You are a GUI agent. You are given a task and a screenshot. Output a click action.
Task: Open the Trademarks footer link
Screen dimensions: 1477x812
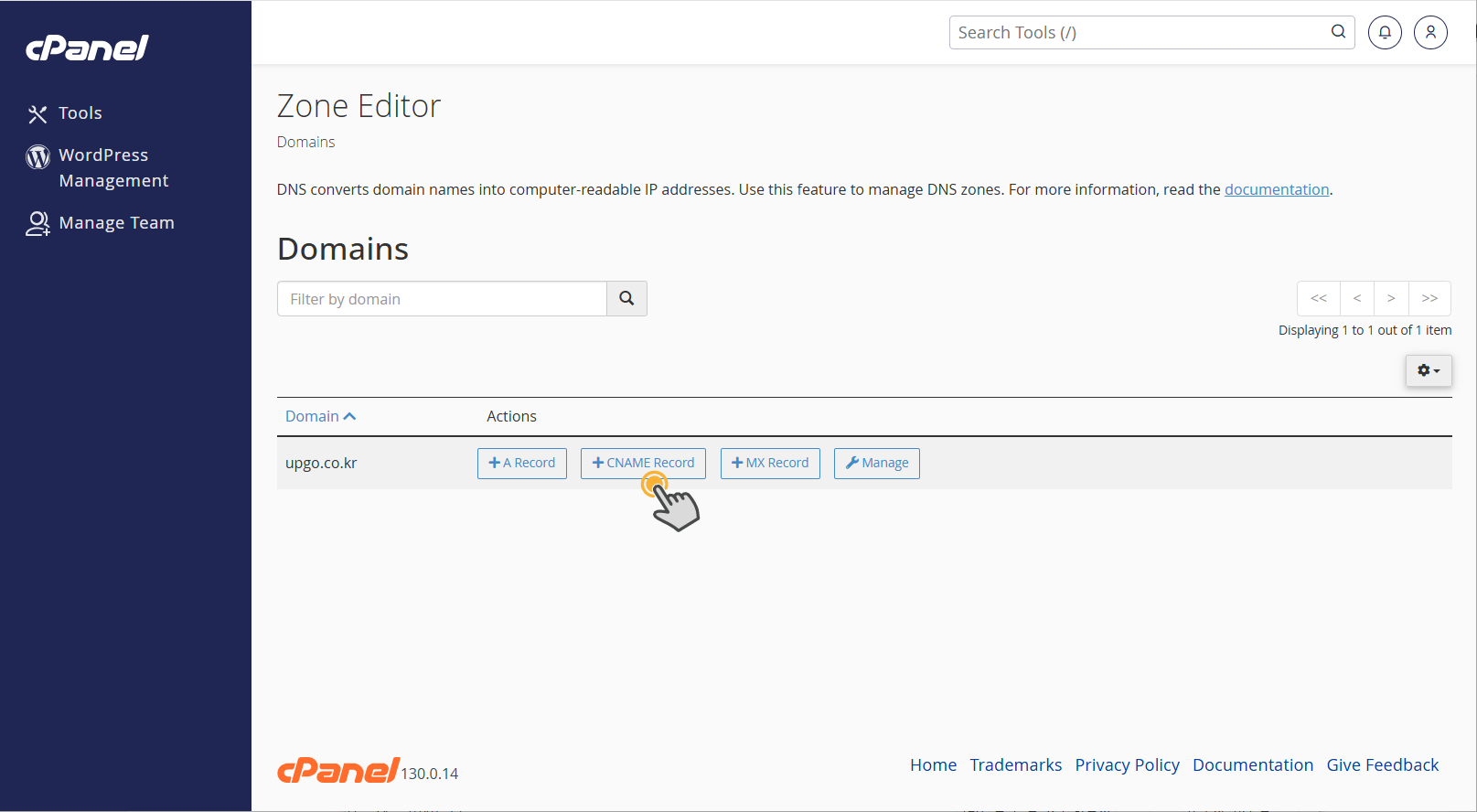pos(1016,765)
